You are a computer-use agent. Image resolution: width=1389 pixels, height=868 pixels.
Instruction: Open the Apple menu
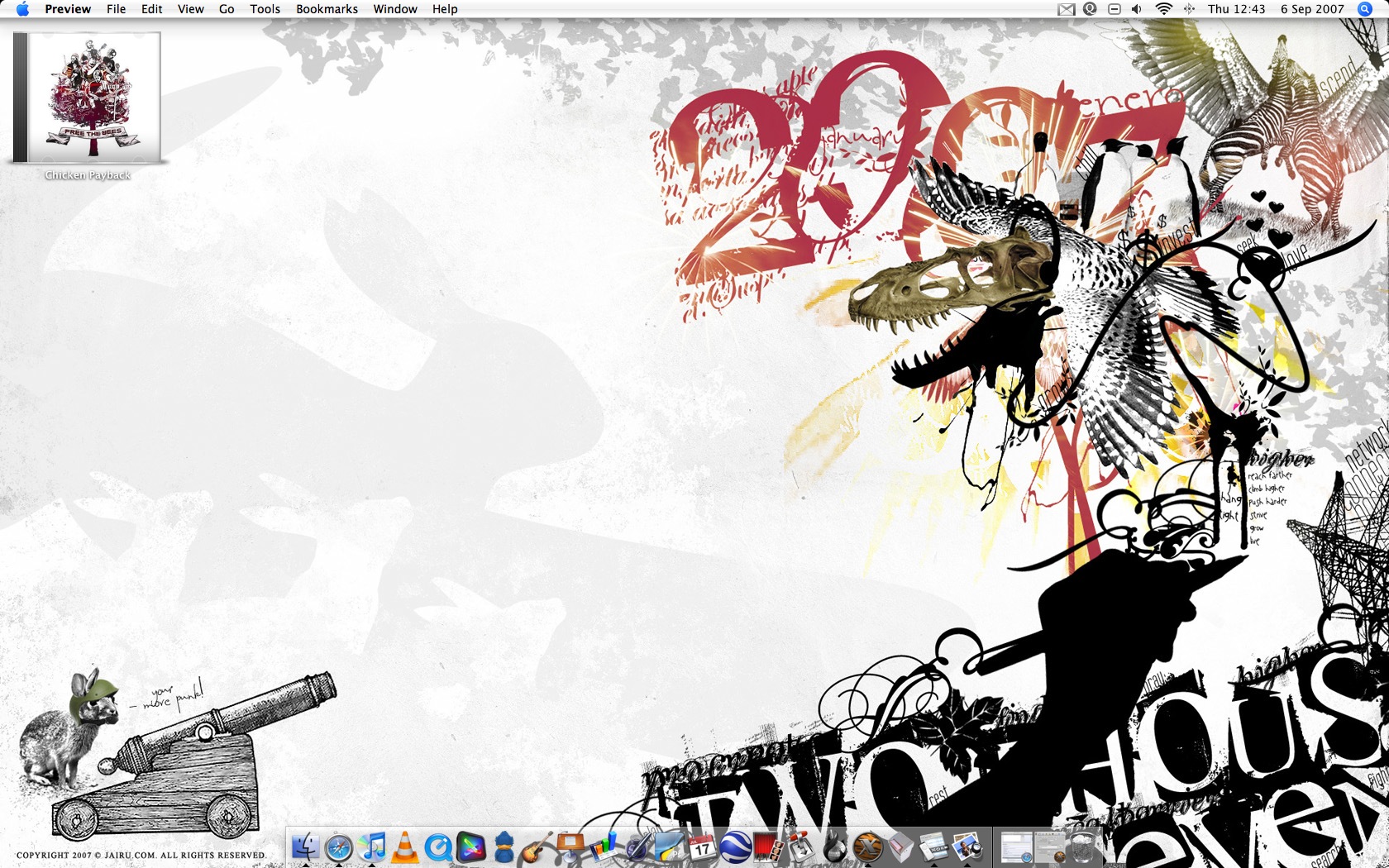pyautogui.click(x=22, y=9)
